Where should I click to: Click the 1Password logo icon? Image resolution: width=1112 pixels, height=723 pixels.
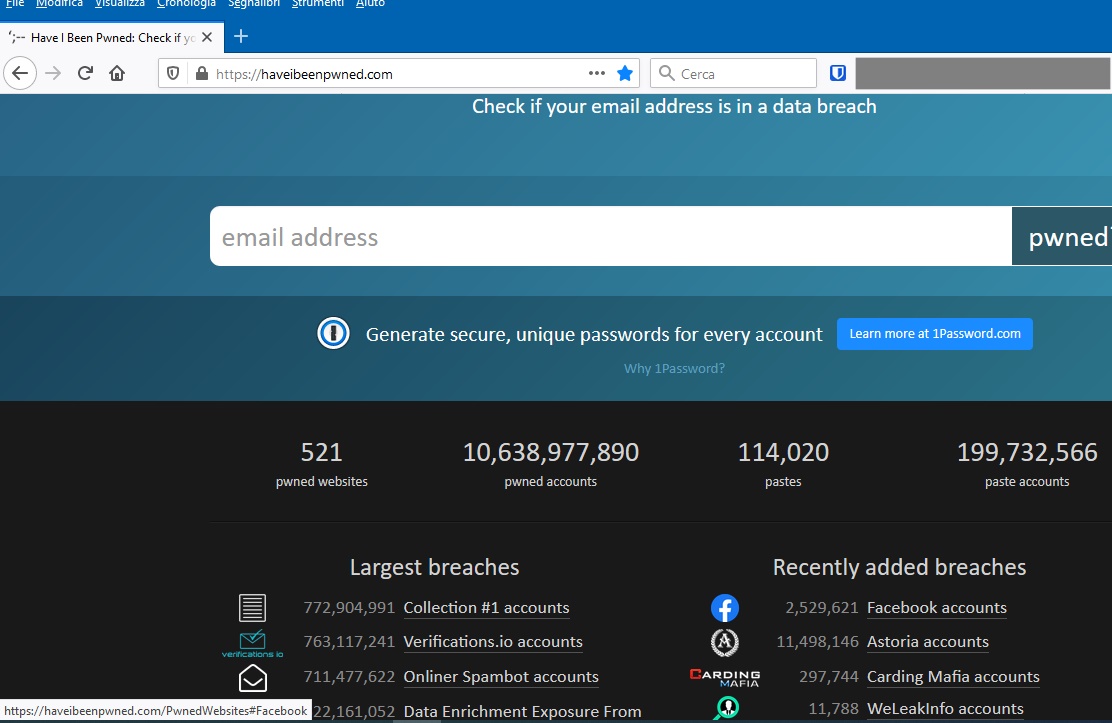coord(333,333)
